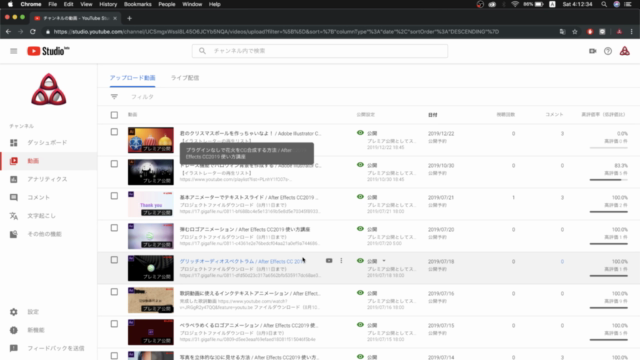
Task: Open the Thank you thumbnail video
Action: coord(151,204)
